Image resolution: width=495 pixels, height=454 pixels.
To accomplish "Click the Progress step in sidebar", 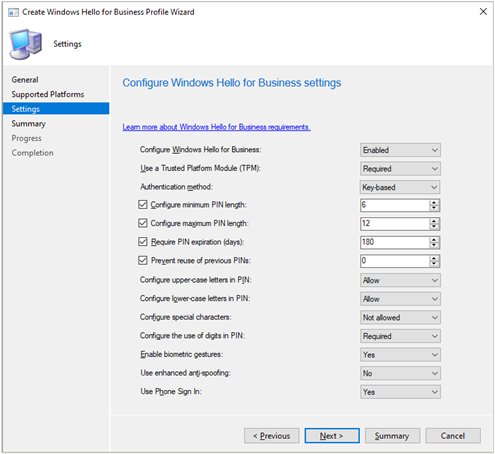I will click(27, 138).
